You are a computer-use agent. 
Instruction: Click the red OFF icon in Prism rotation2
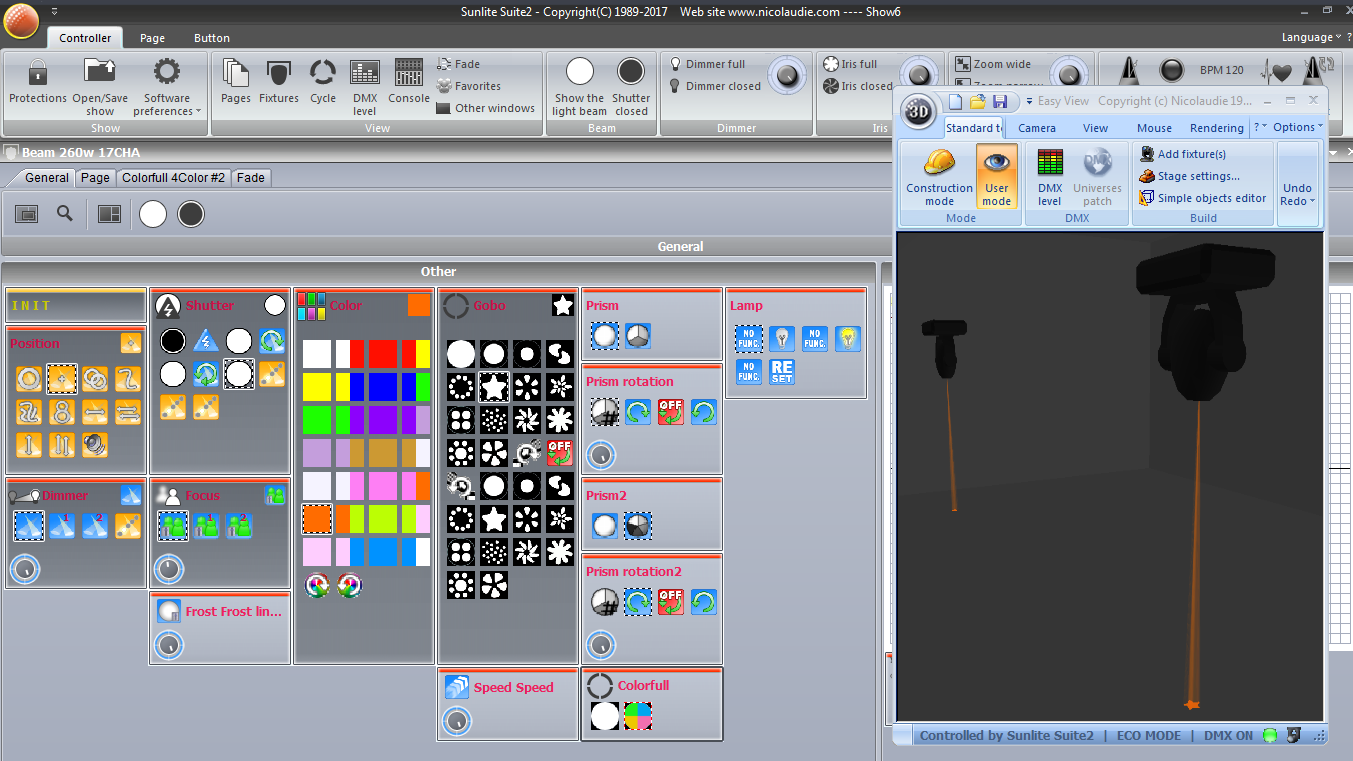click(x=671, y=602)
